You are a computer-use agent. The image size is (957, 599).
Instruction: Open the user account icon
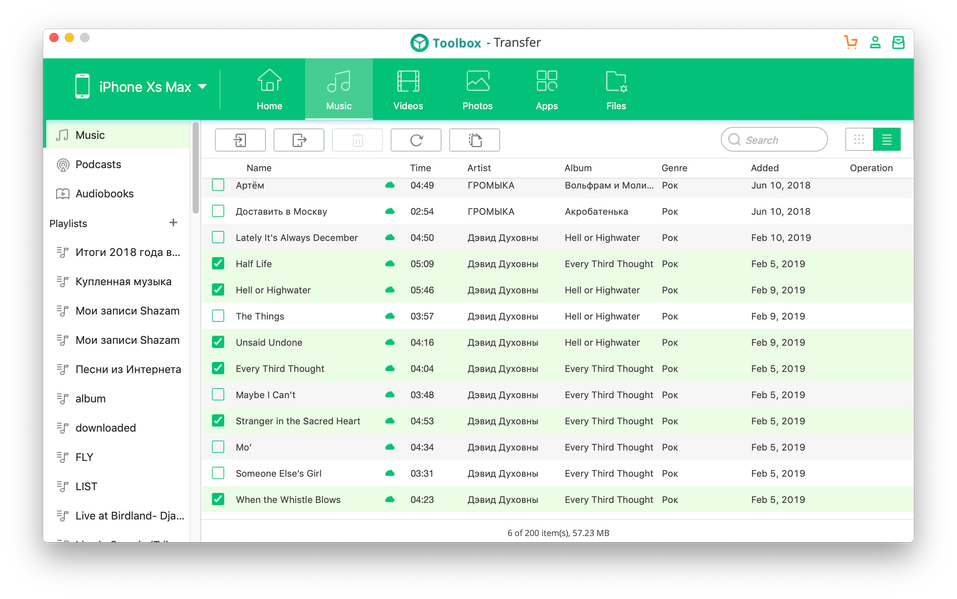875,42
